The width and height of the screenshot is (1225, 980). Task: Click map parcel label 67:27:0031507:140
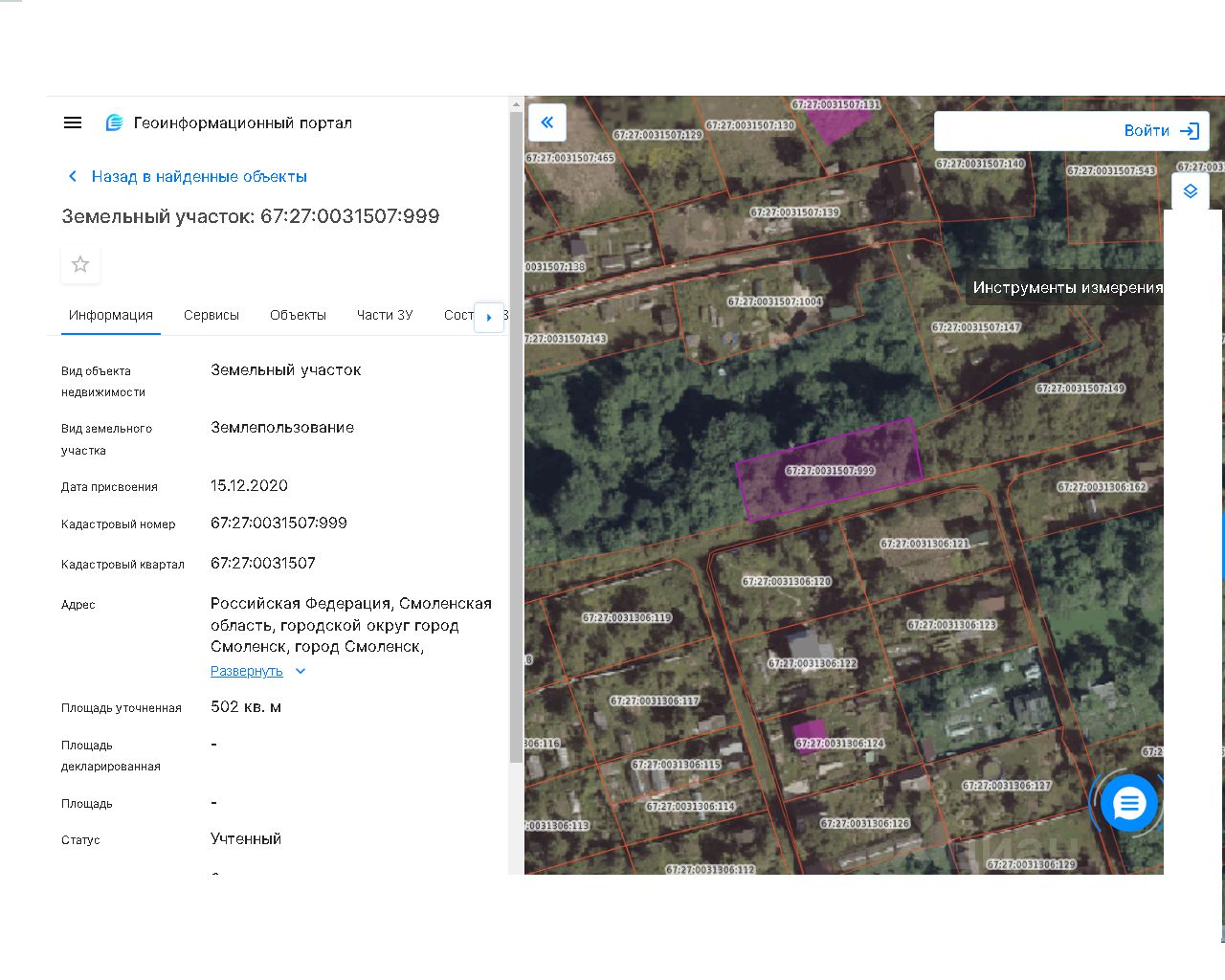(x=980, y=164)
